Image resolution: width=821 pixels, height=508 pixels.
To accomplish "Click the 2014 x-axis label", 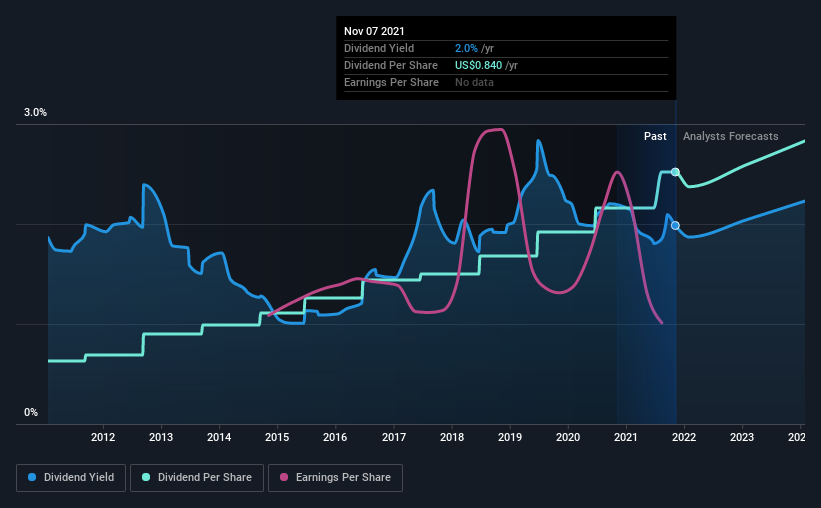I will click(219, 437).
